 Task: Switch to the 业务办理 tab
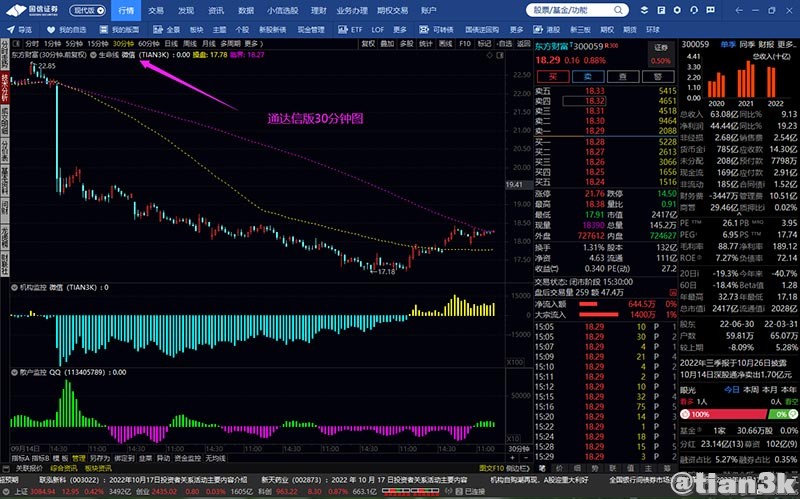(352, 10)
